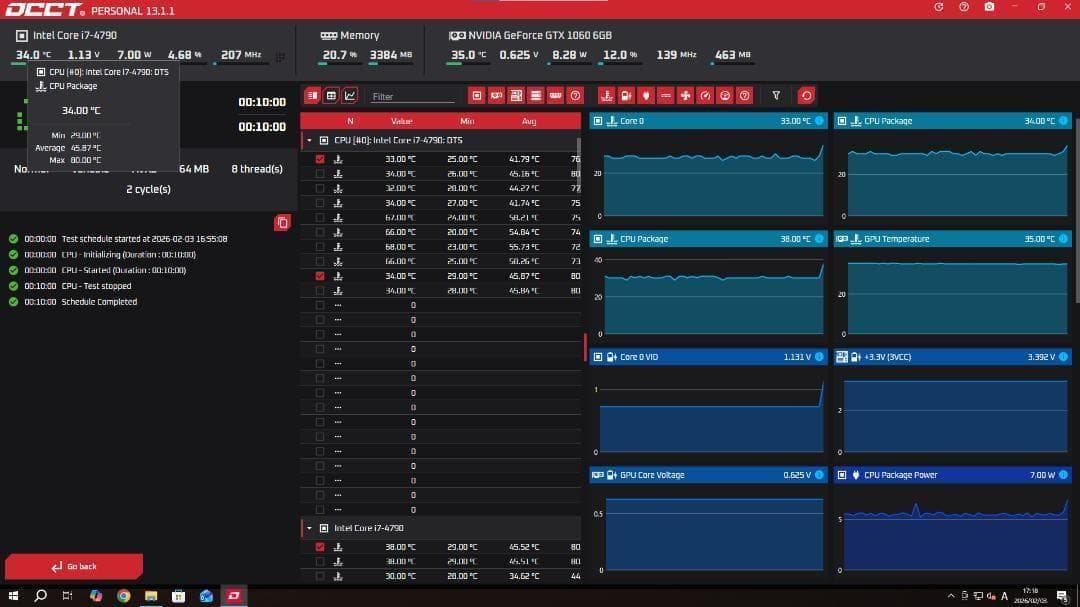Click the red reset sensors circular-arrow icon
This screenshot has height=607, width=1080.
[x=807, y=96]
